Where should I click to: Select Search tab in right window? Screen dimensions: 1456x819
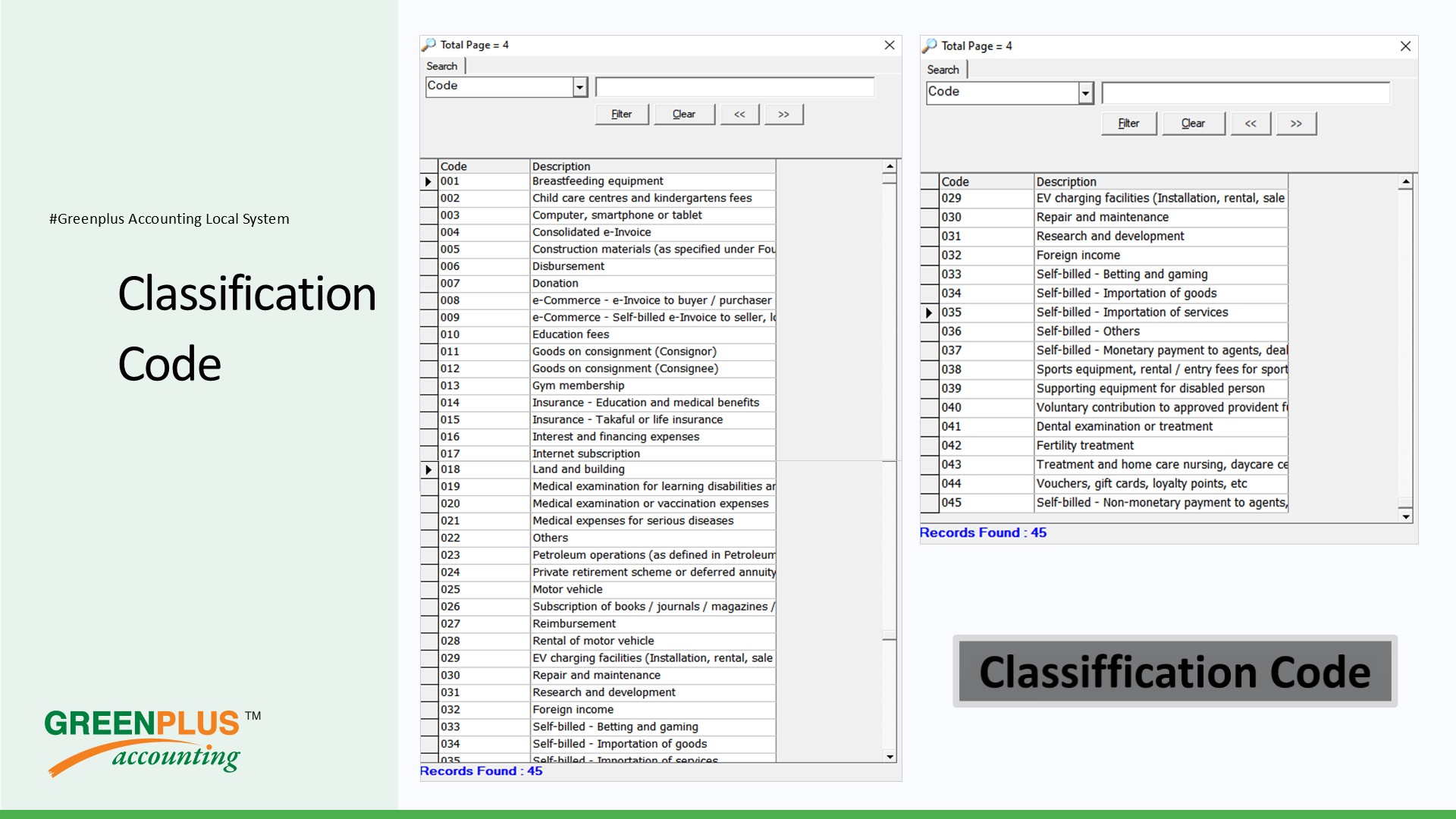click(x=943, y=70)
